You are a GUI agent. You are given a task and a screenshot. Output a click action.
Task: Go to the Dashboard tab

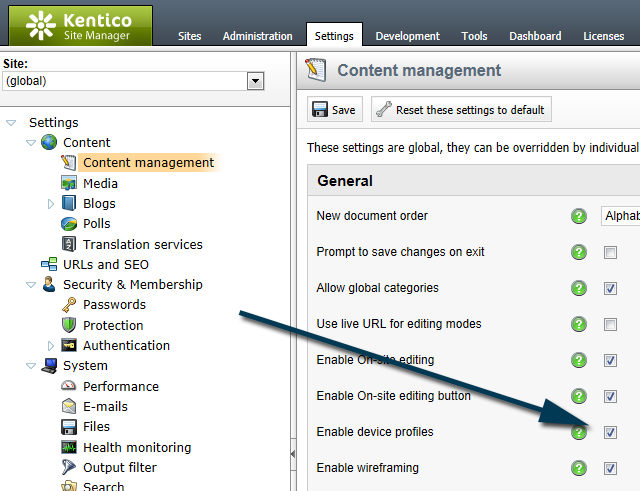(535, 36)
